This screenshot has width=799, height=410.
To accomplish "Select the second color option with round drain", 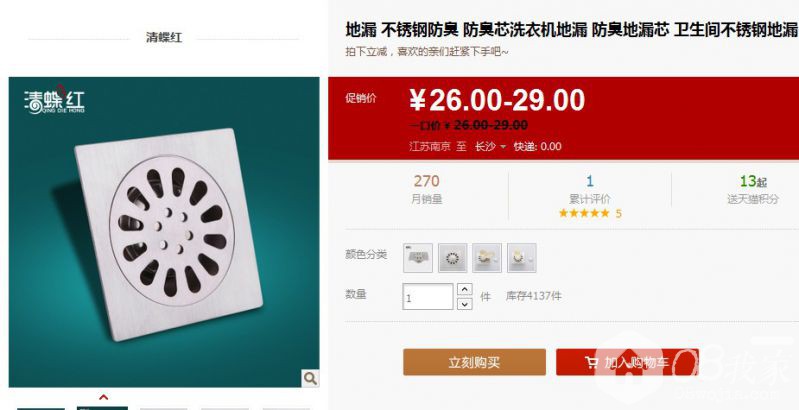I will (452, 258).
